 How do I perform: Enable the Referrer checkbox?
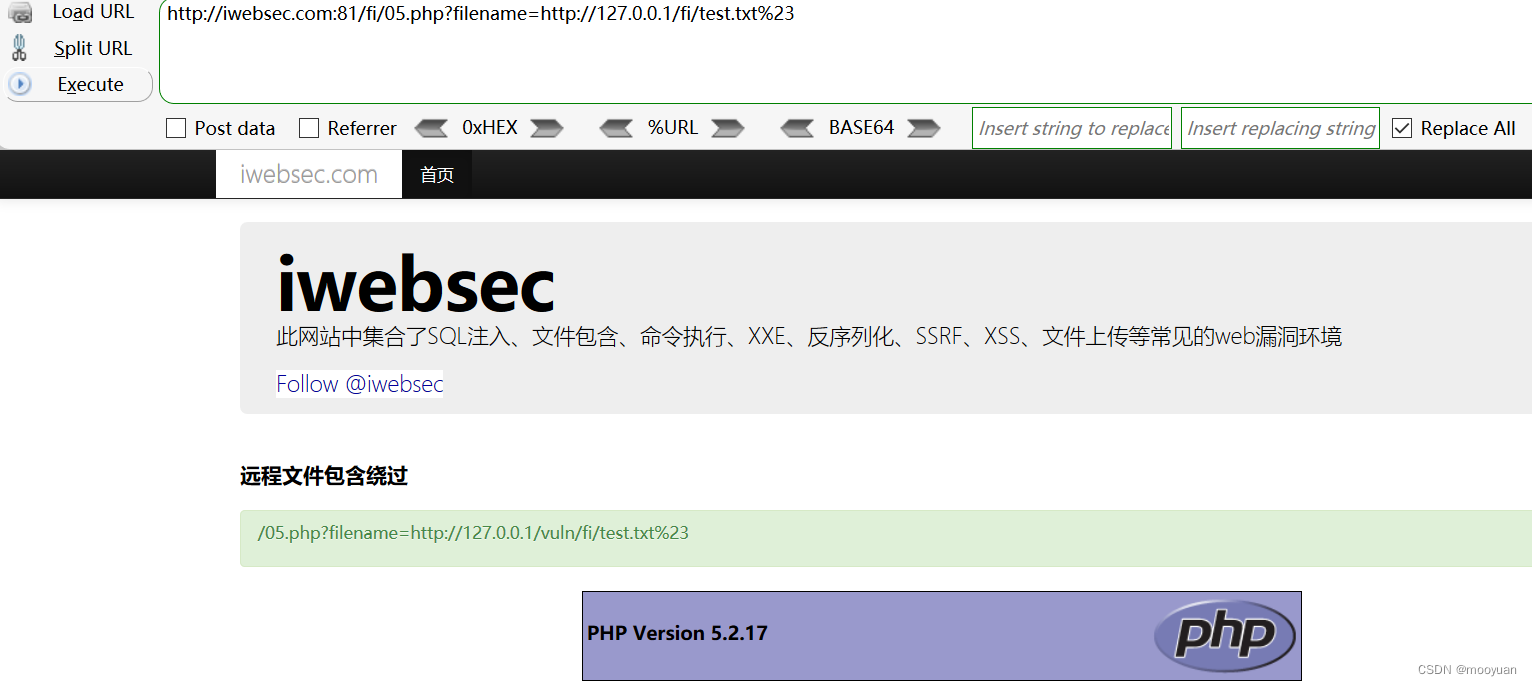tap(309, 128)
